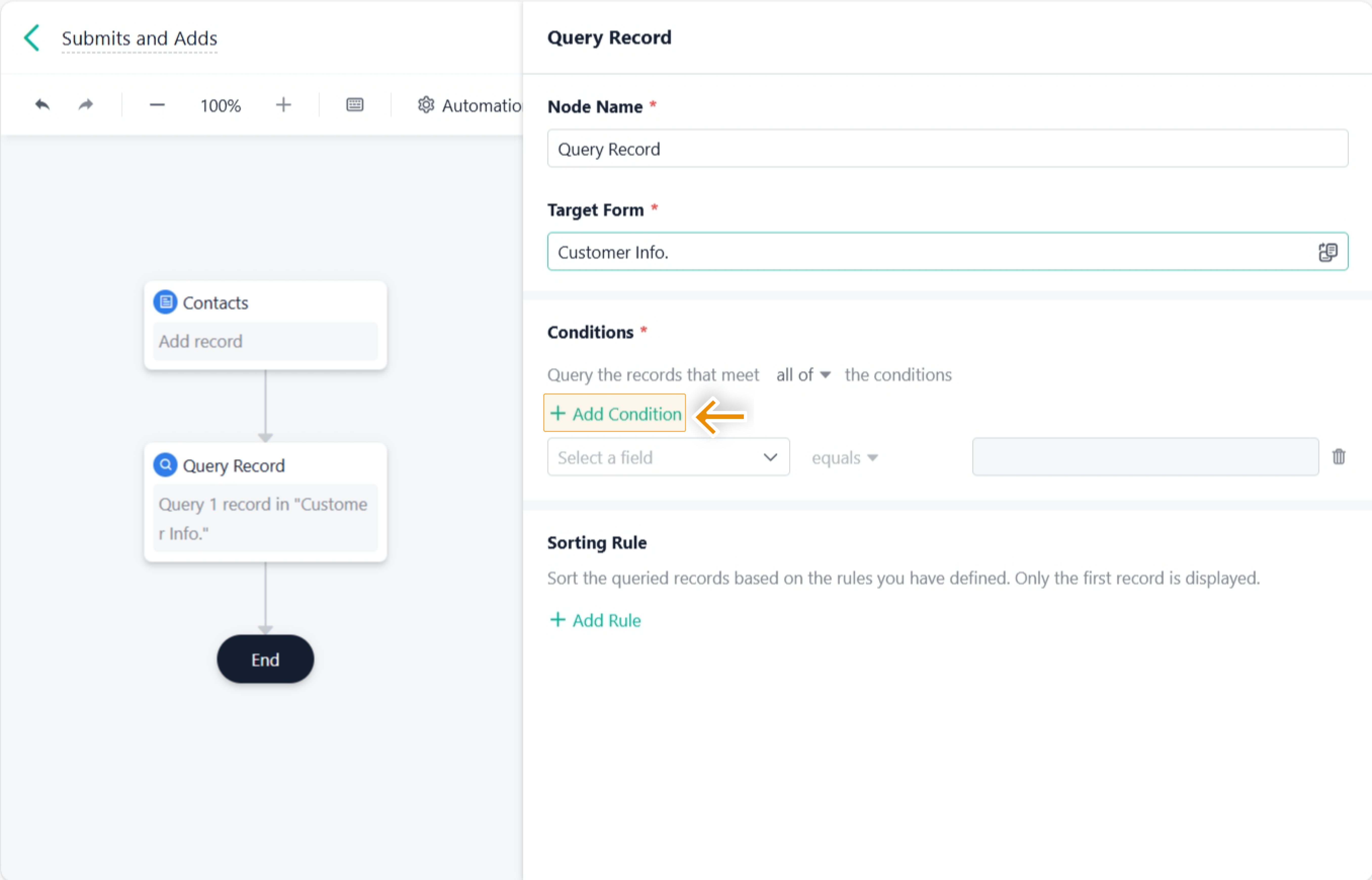Open the Select a field dropdown

coord(669,457)
